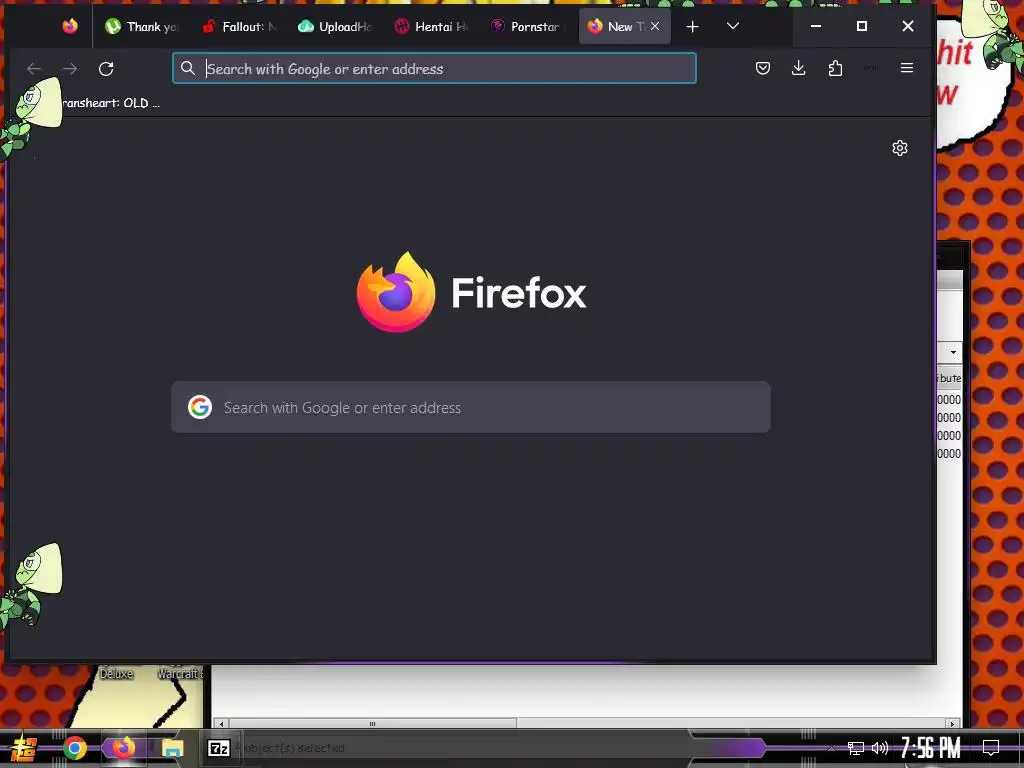Launch Google Chrome from the taskbar
The image size is (1024, 768).
[74, 748]
